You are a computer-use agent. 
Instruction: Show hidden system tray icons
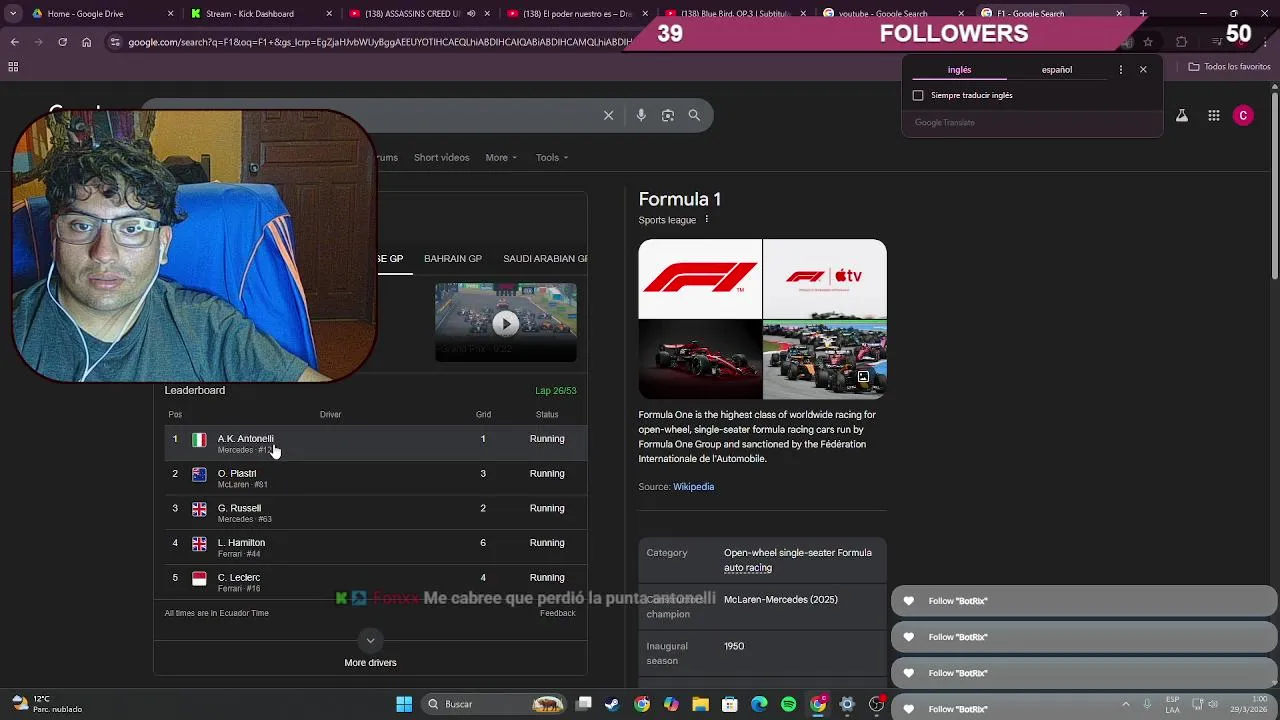pyautogui.click(x=1125, y=704)
